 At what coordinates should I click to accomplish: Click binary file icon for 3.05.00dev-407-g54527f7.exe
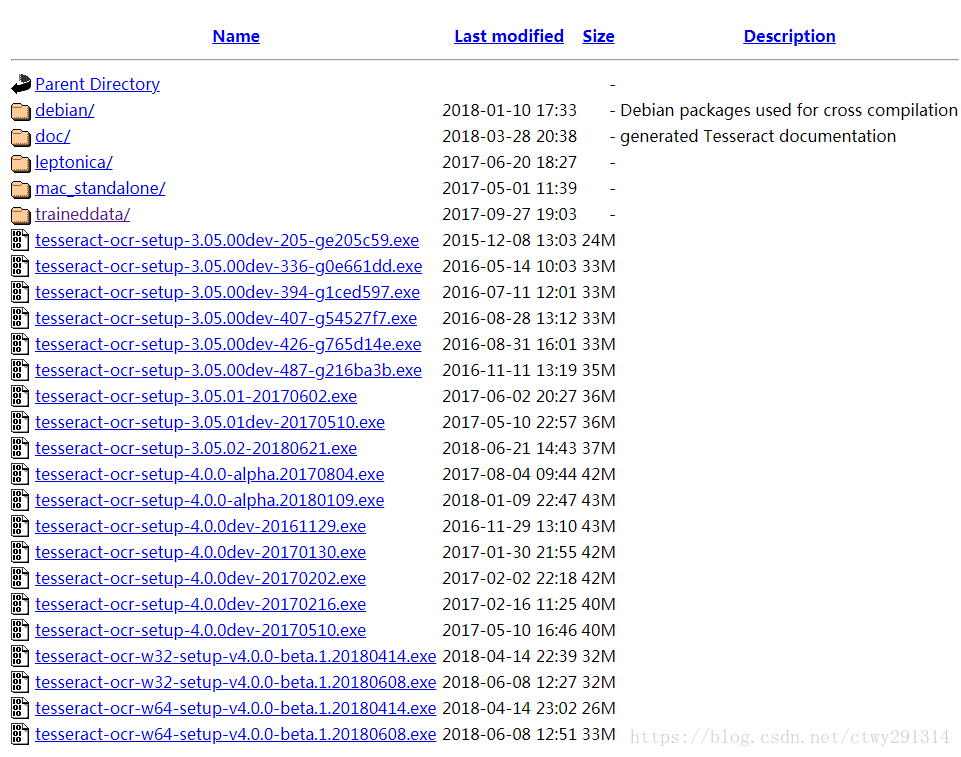point(20,318)
